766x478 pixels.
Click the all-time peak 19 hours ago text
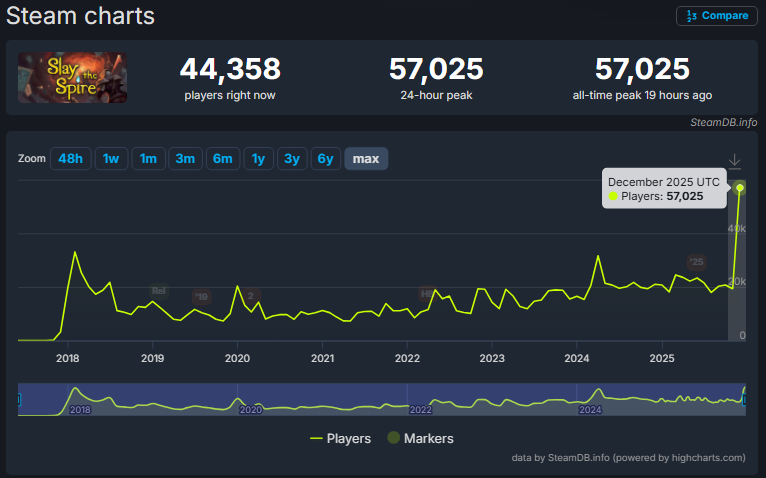[642, 95]
